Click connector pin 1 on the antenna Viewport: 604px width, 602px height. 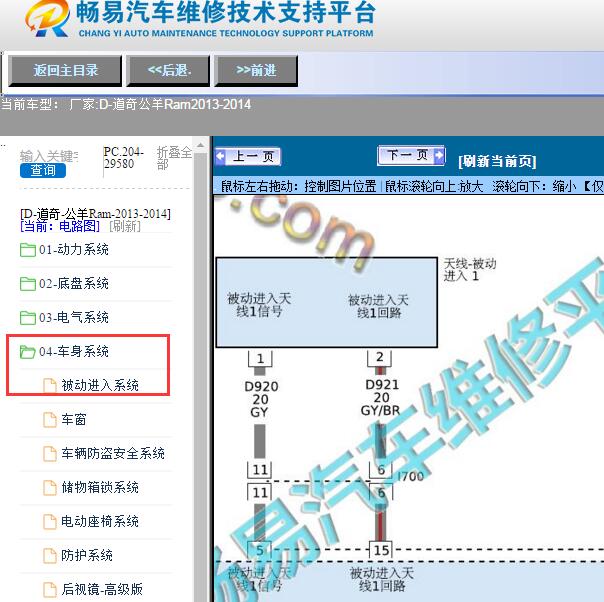(260, 359)
